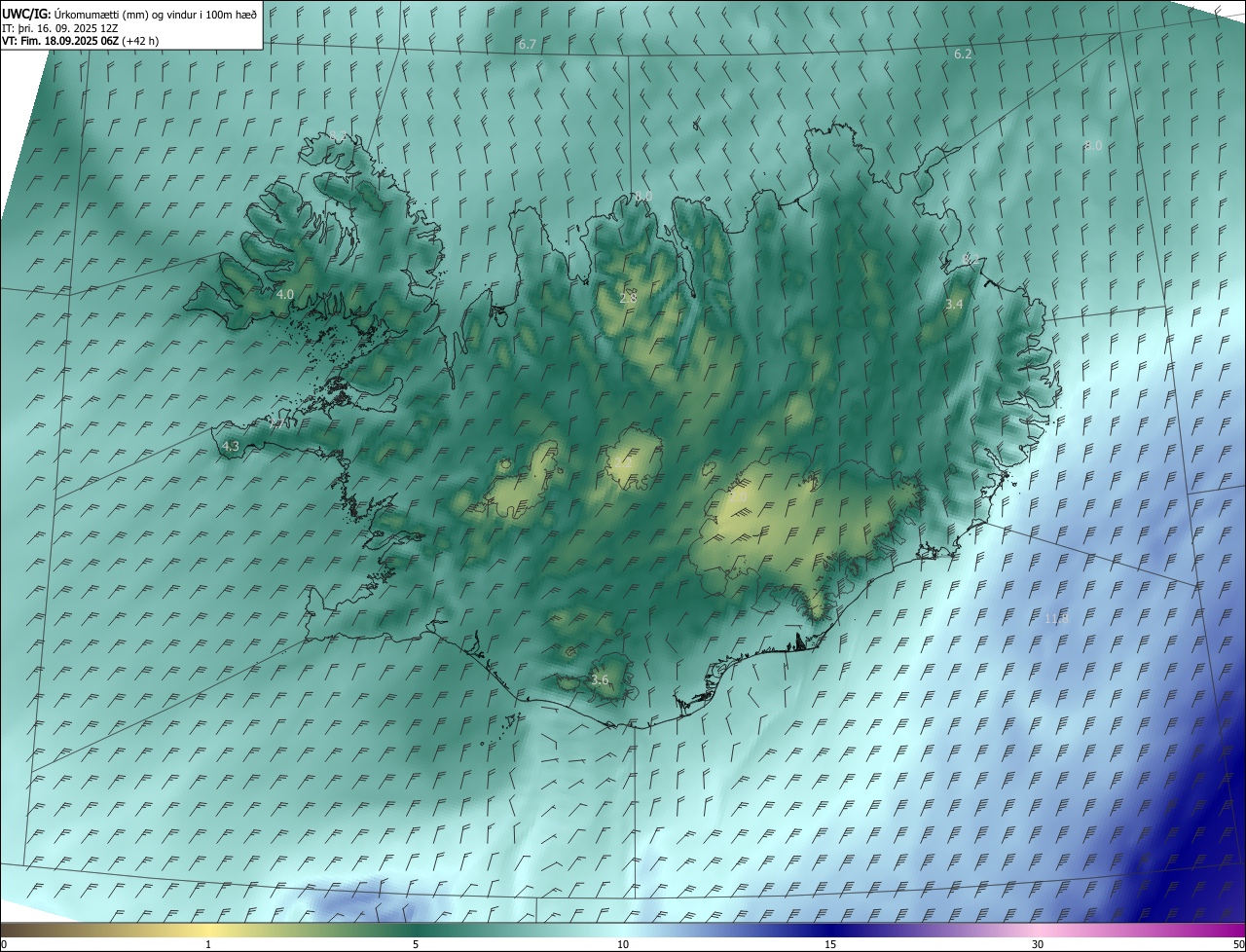Viewport: 1246px width, 952px height.
Task: Click the color scale tick labeled 50
Action: pyautogui.click(x=1238, y=944)
